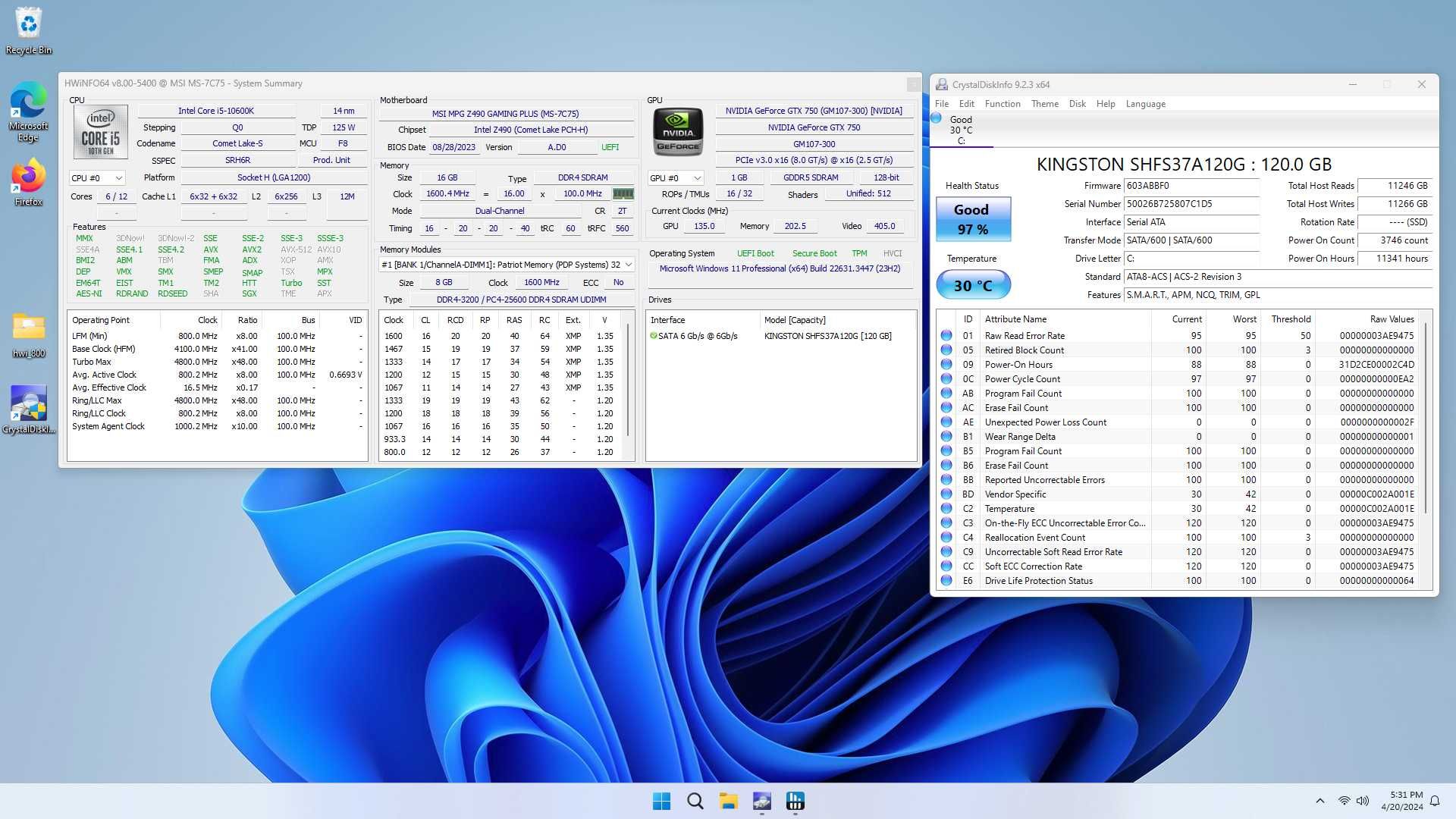Screen dimensions: 1456x819
Task: Click the status orb for Reported Uncorrectable Errors
Action: [x=946, y=479]
